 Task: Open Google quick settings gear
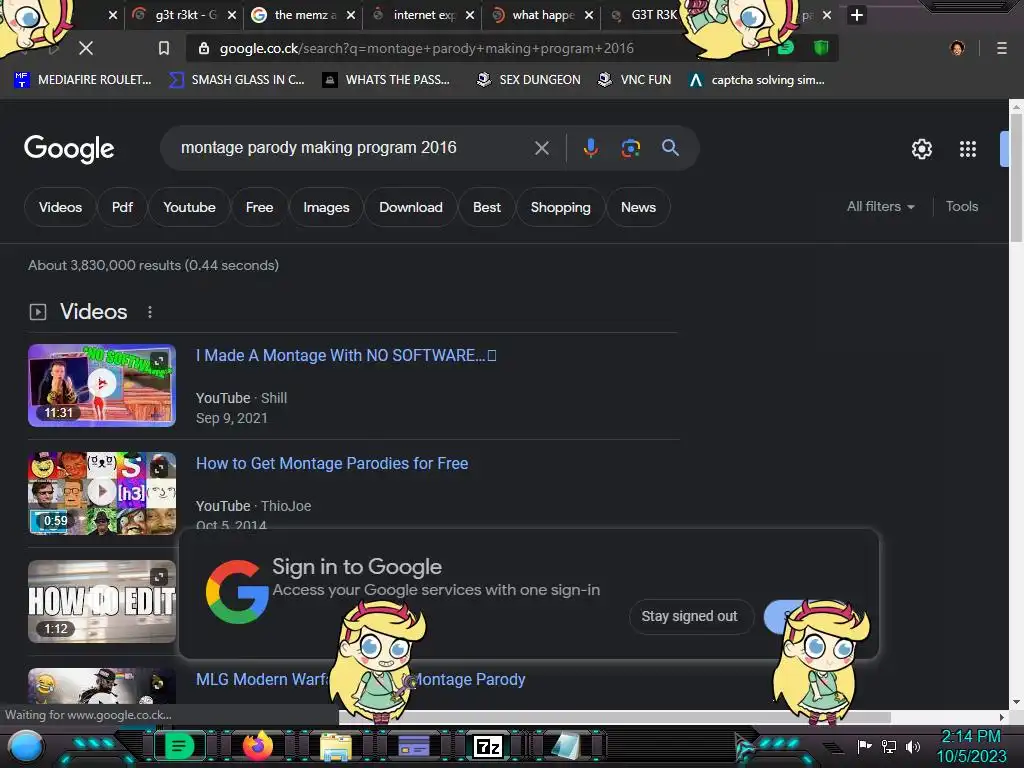click(921, 149)
